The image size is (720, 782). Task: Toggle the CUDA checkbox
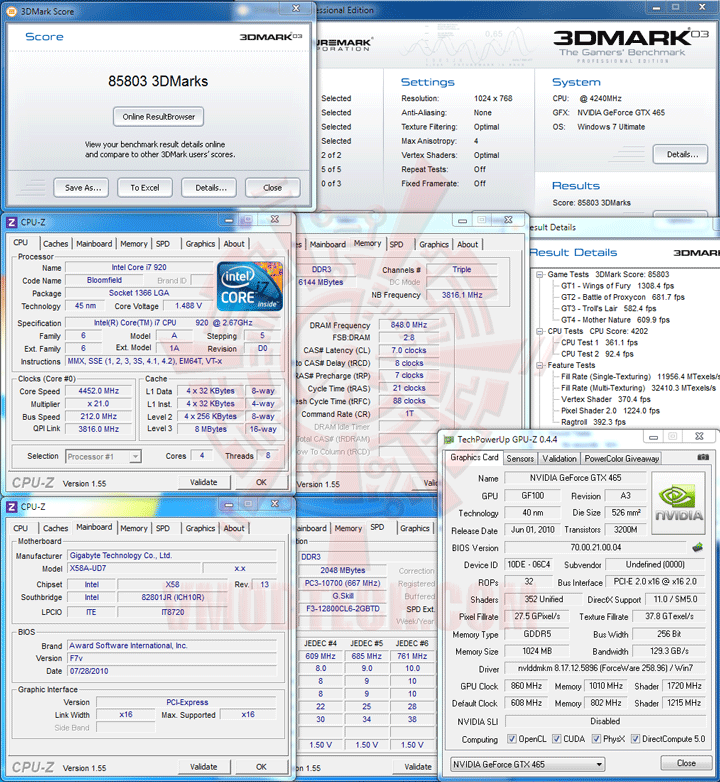tap(556, 739)
